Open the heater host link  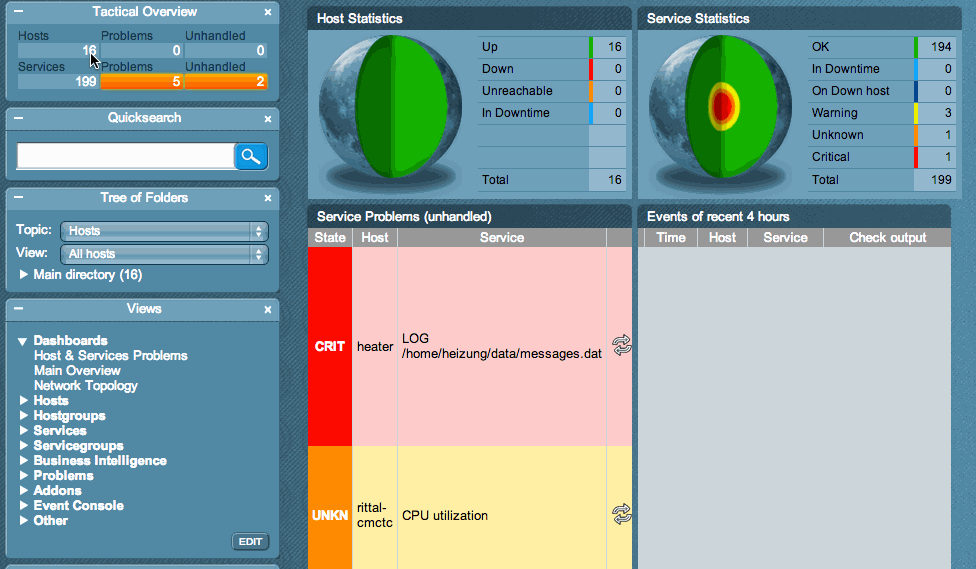375,347
